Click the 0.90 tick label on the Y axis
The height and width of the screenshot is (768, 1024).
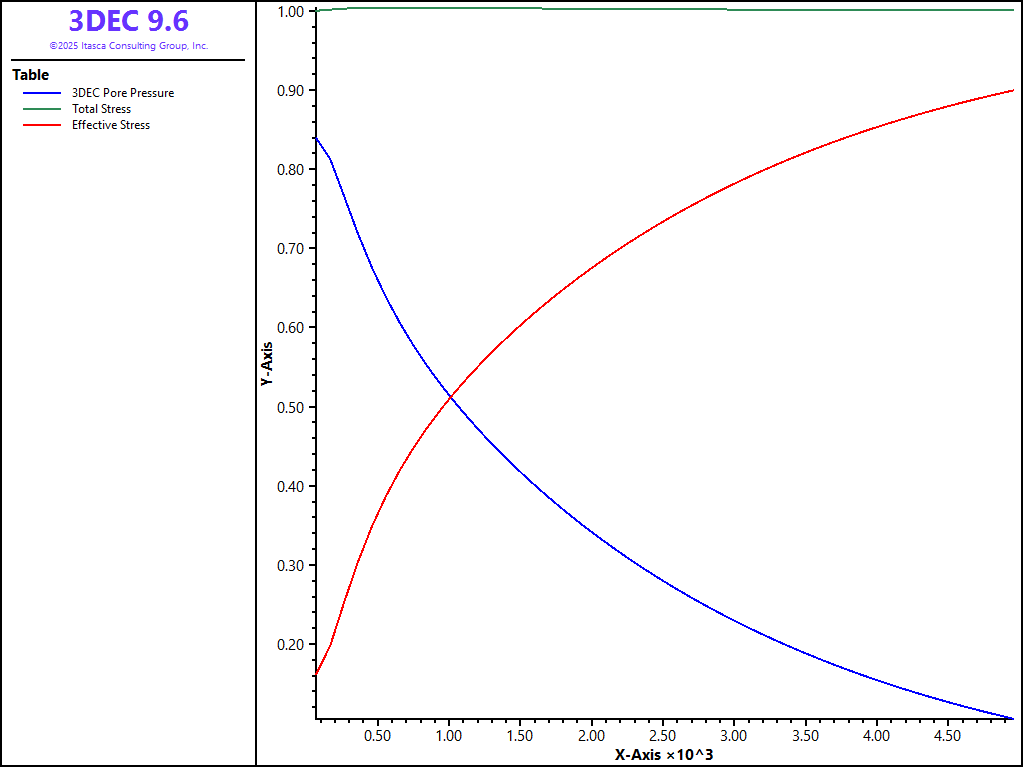coord(289,90)
